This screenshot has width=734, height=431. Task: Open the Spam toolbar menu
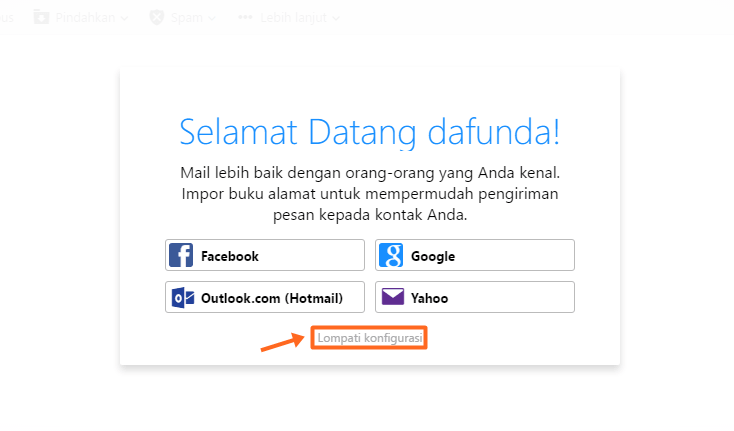click(183, 17)
